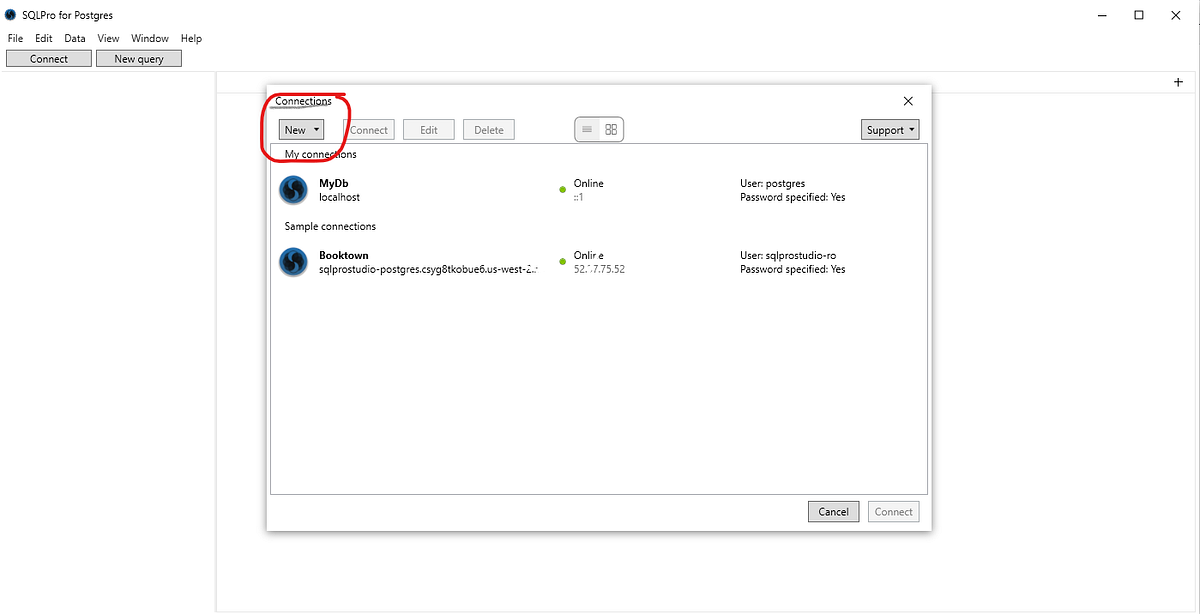
Task: Select the MyDb database connection icon
Action: point(292,189)
